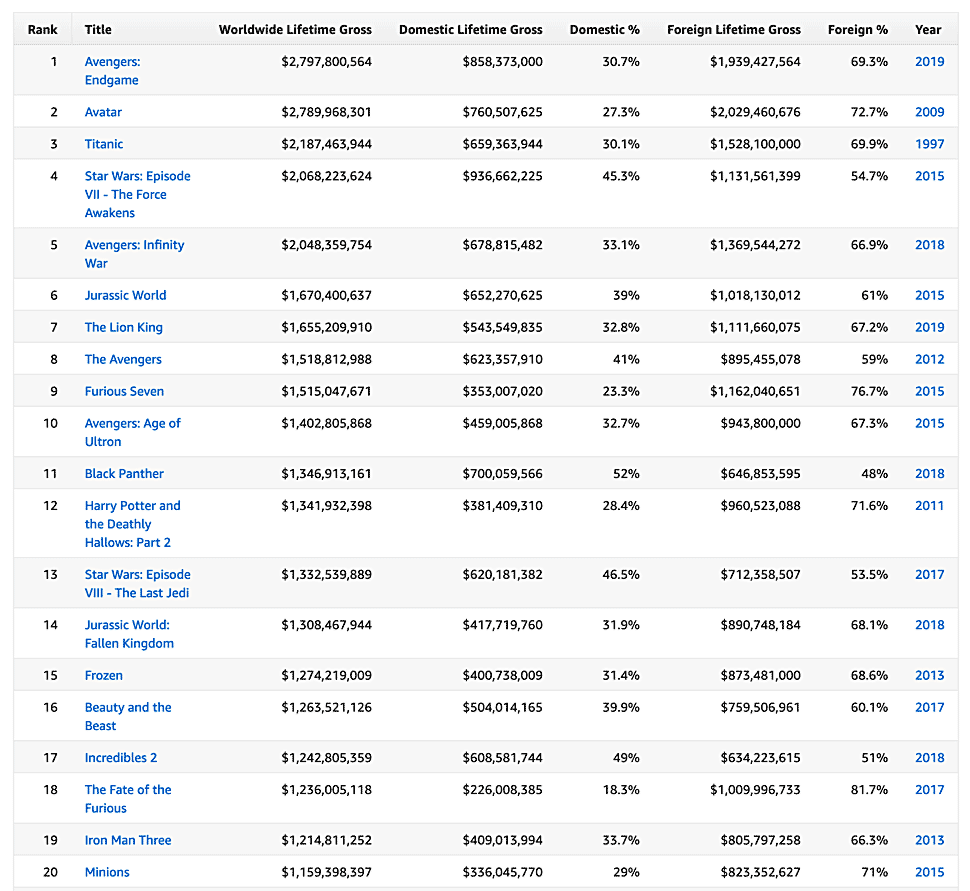Select foreign gross $1,131,561,399

click(x=755, y=176)
